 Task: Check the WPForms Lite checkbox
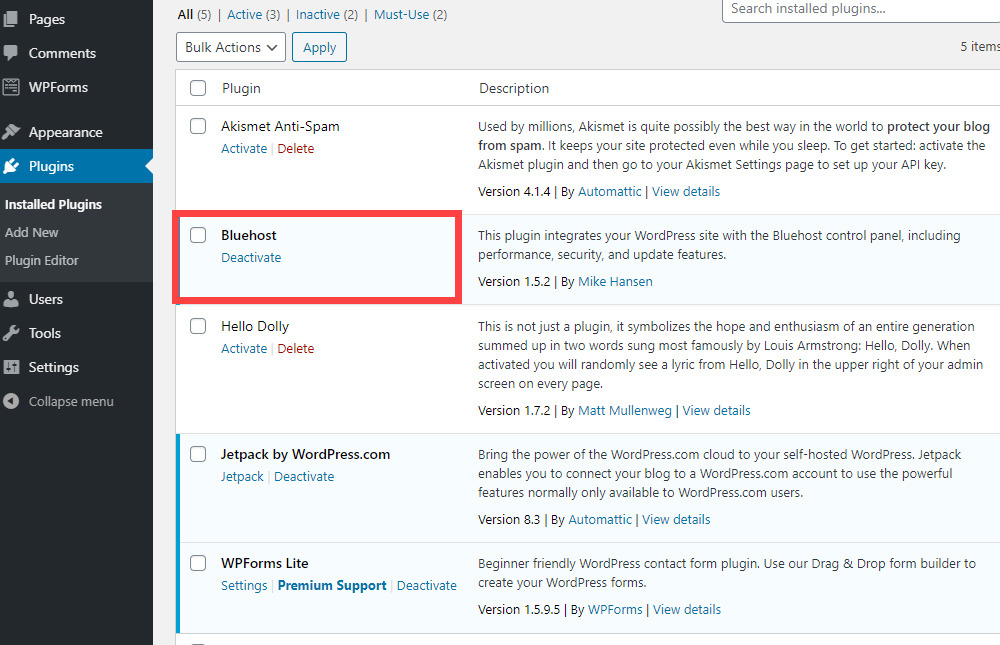[x=198, y=563]
